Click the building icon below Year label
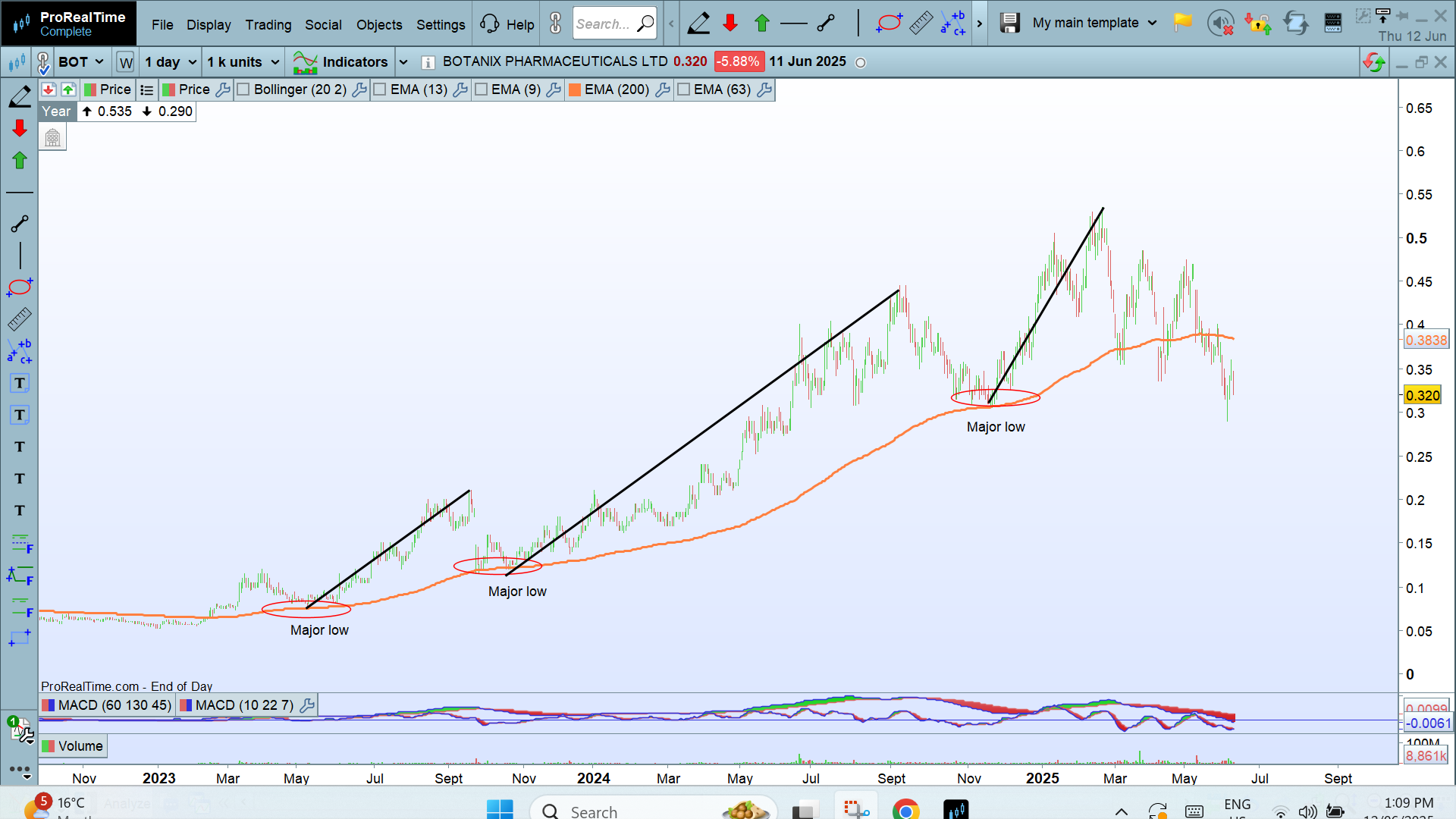The height and width of the screenshot is (819, 1456). 52,138
